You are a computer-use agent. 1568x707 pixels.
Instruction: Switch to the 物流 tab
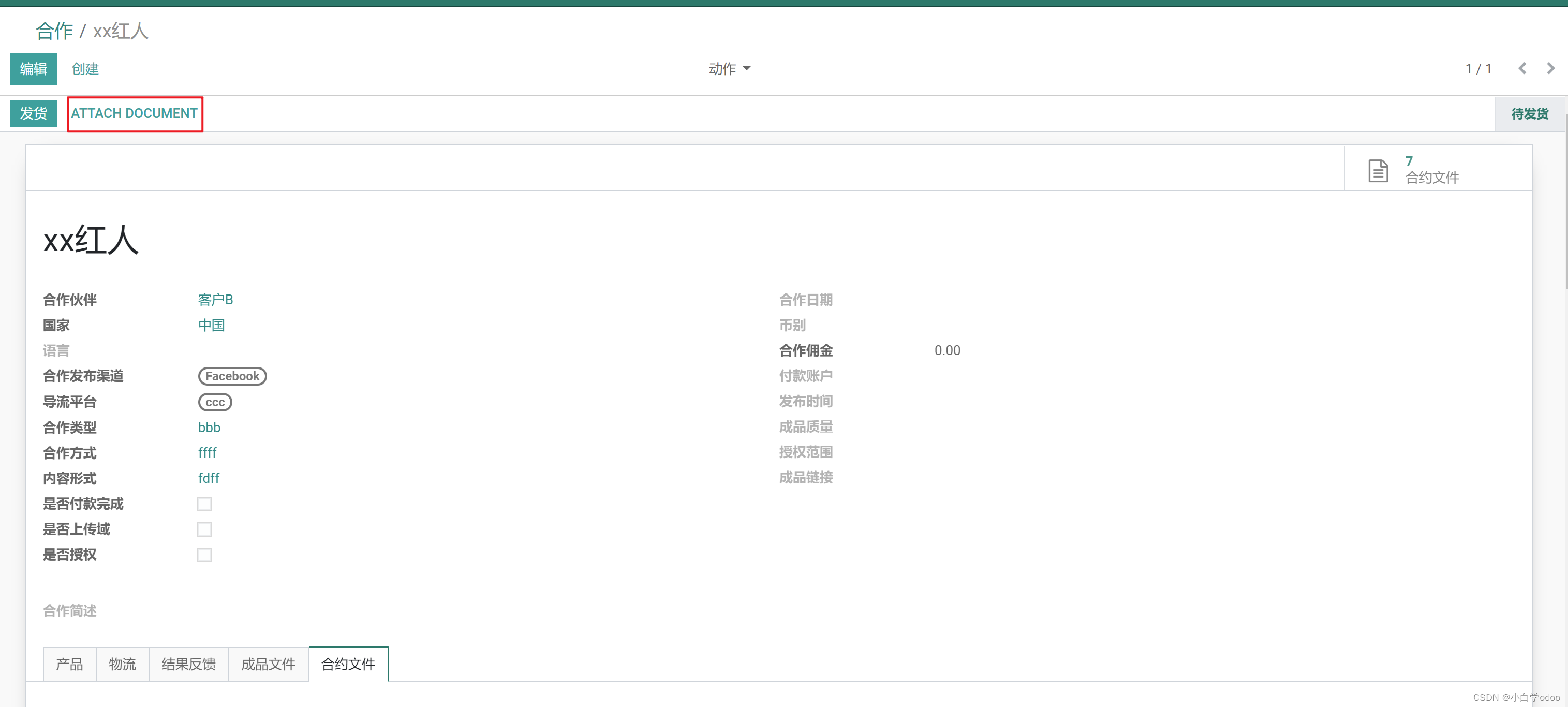pyautogui.click(x=122, y=663)
